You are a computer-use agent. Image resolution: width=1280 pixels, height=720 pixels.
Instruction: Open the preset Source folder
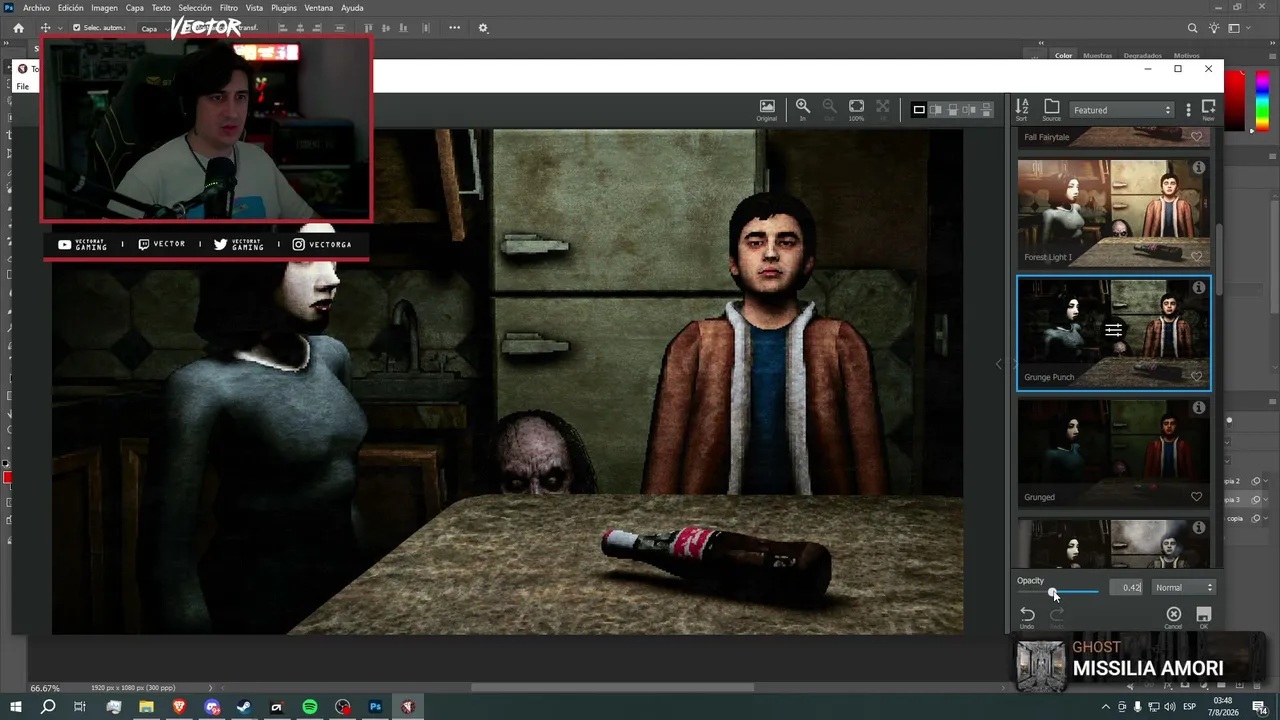(x=1051, y=109)
